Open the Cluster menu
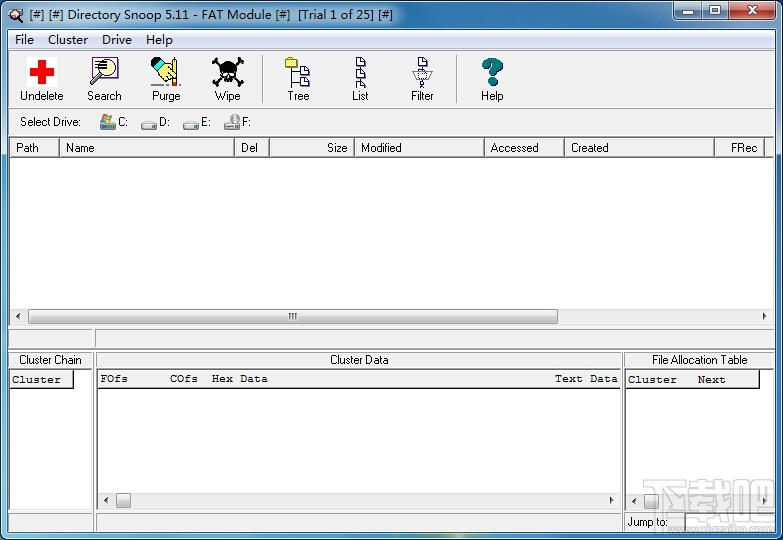Viewport: 783px width, 540px height. 67,40
